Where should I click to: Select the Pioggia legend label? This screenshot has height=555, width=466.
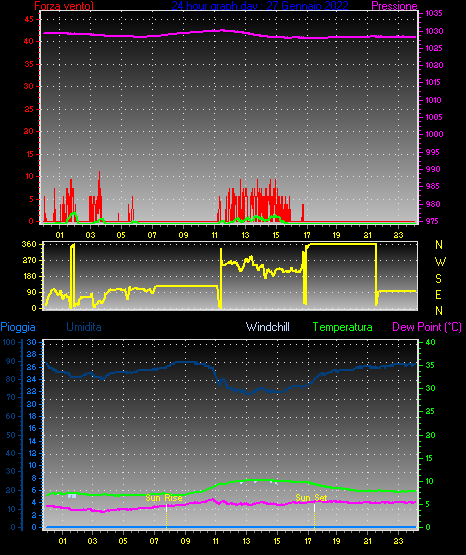(x=18, y=327)
